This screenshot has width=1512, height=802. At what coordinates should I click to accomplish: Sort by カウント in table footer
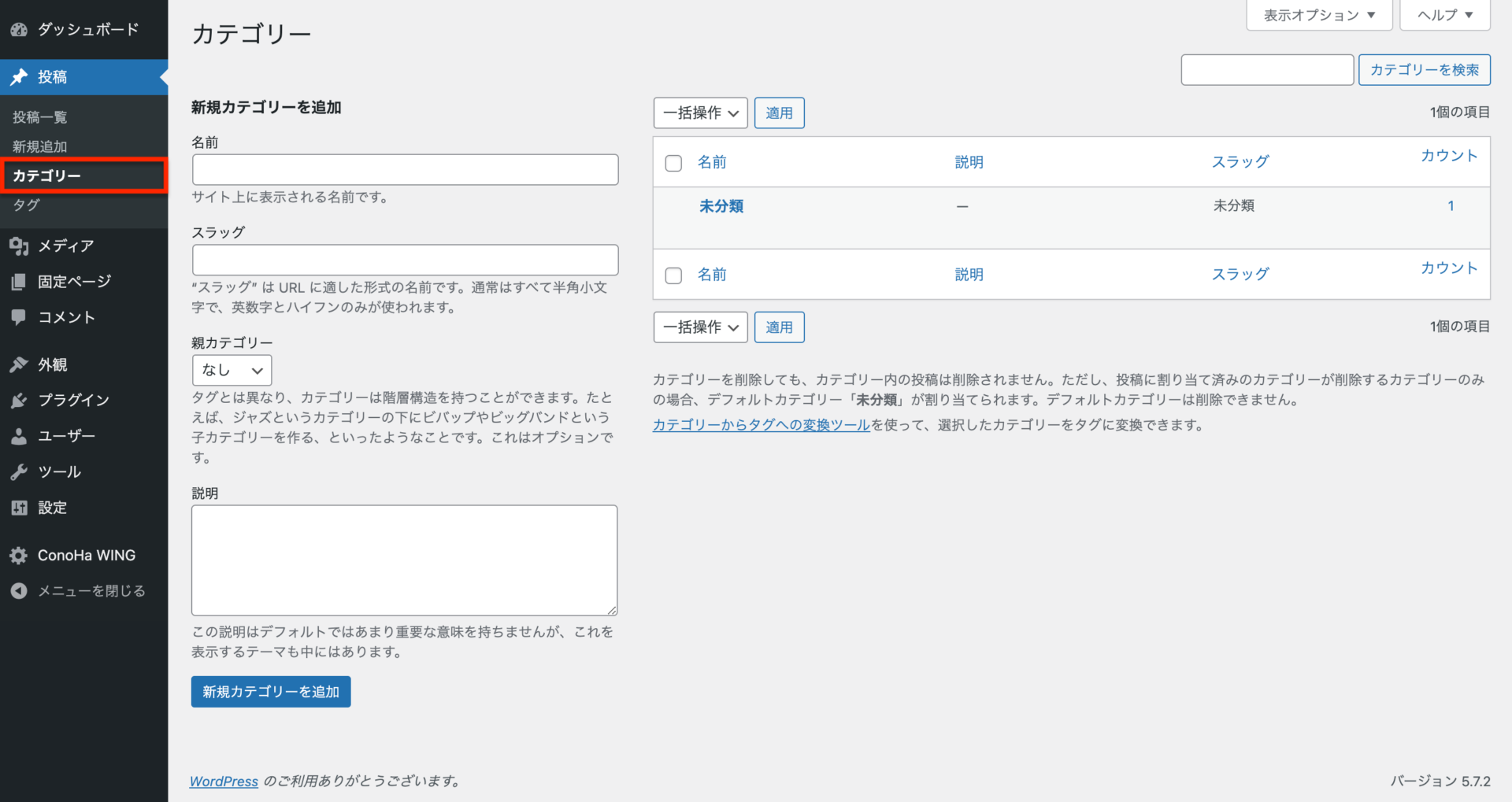click(1449, 268)
